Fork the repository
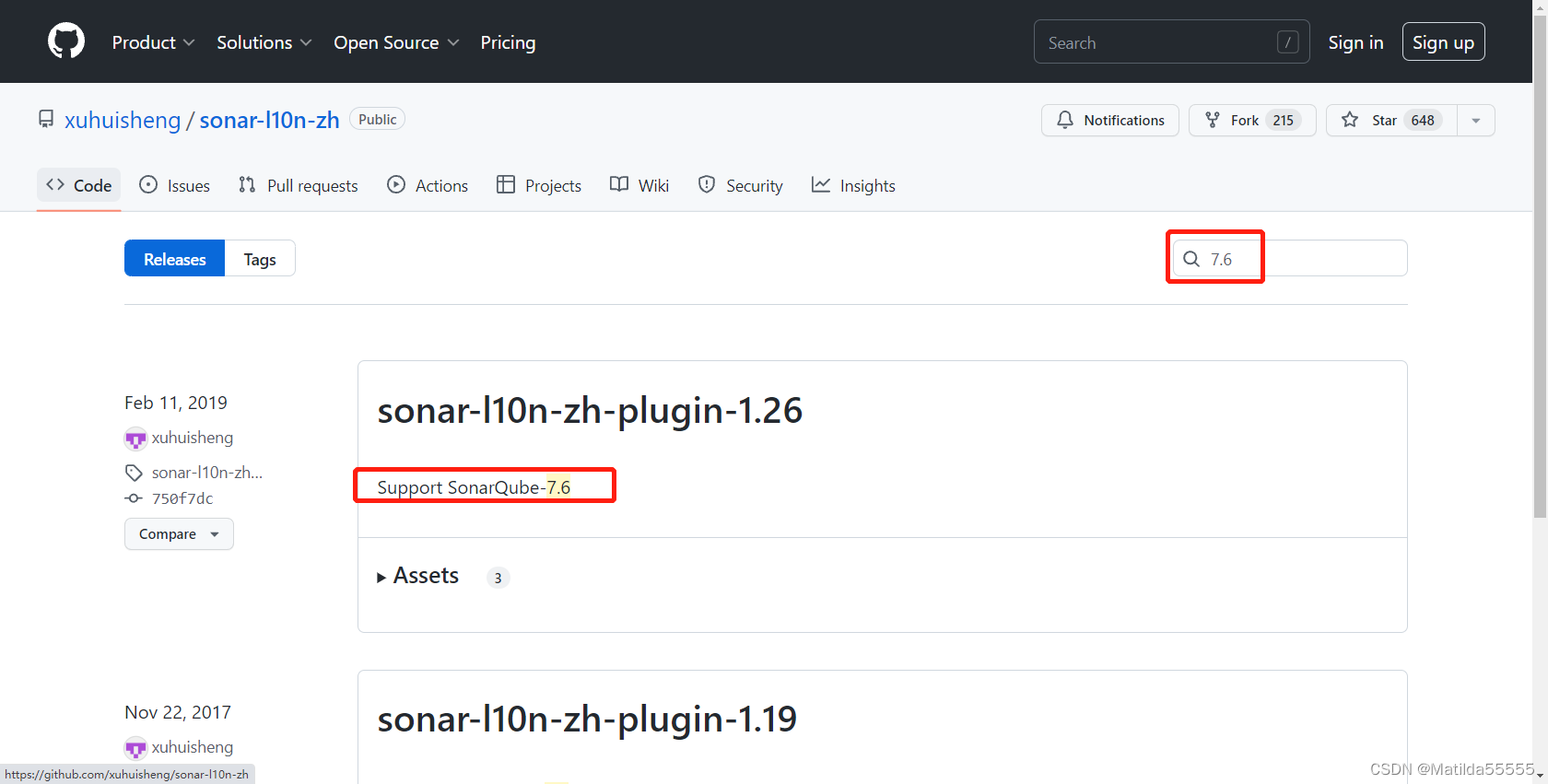 click(x=1252, y=121)
